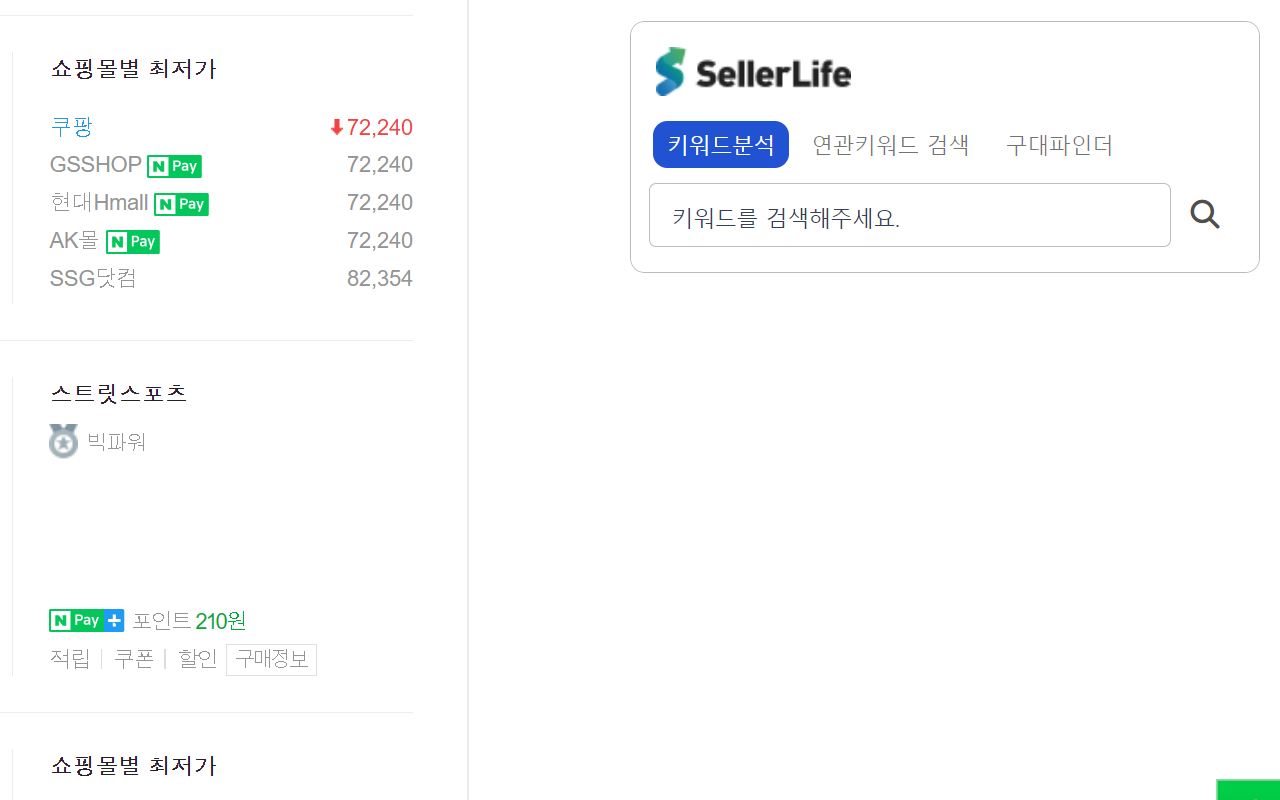Click the red price-drop arrow beside 72,240
Viewport: 1280px width, 800px height.
[x=334, y=128]
